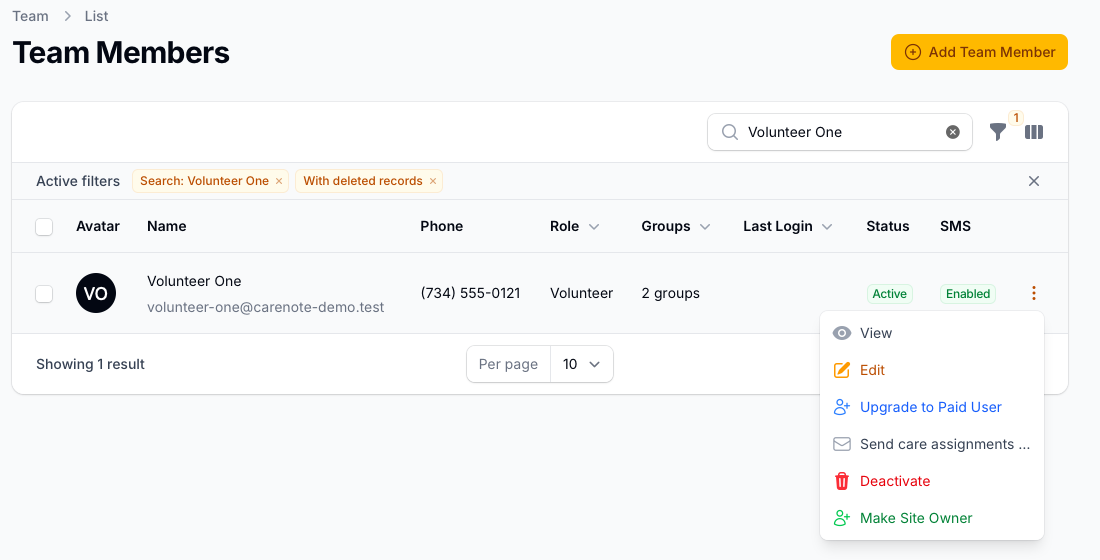Open Volunteer One row actions three-dot menu
Screen dimensions: 1100x560
tap(1033, 293)
